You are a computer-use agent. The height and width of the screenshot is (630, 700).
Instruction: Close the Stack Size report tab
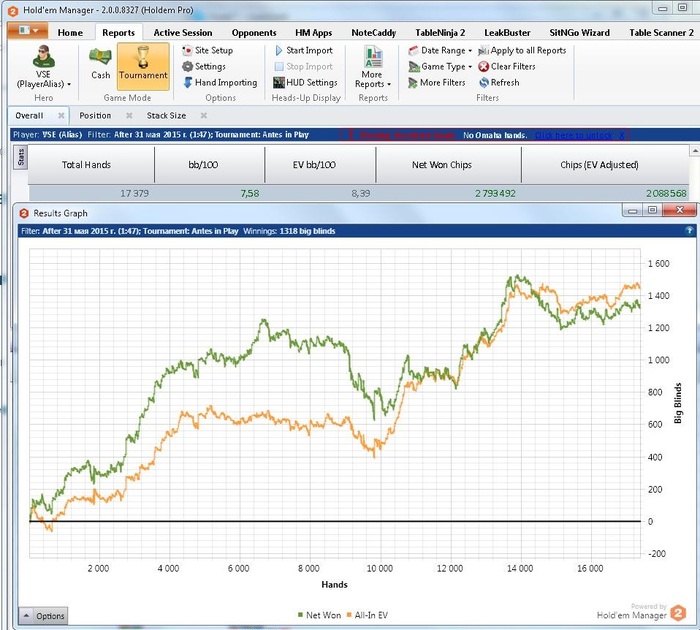pos(204,116)
